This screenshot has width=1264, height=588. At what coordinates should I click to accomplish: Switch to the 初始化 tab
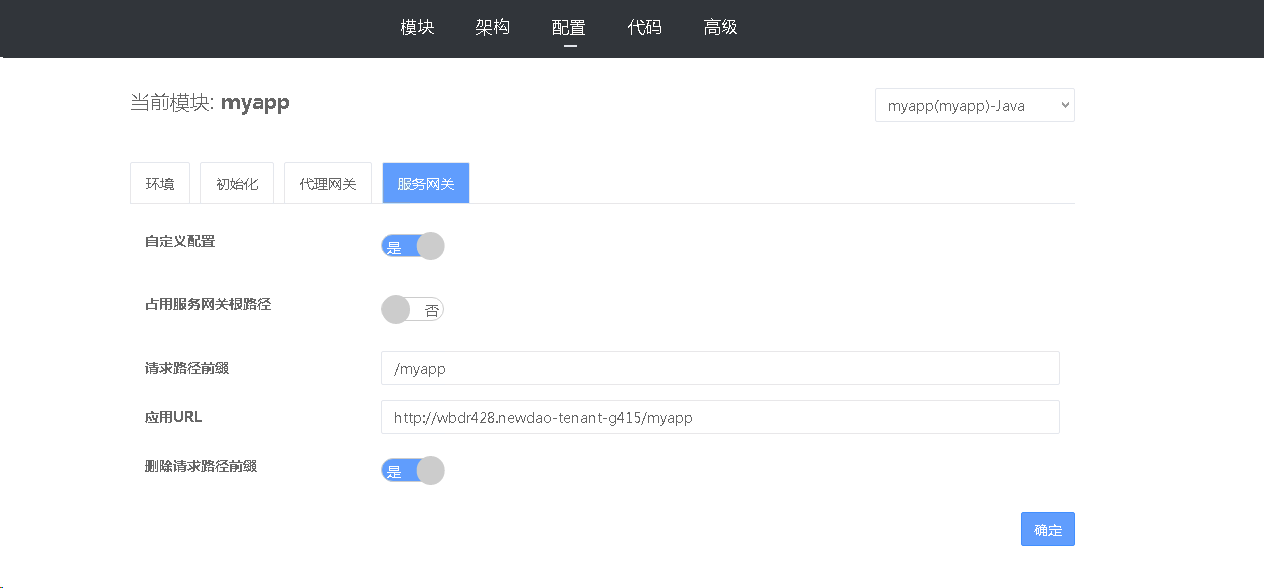237,184
